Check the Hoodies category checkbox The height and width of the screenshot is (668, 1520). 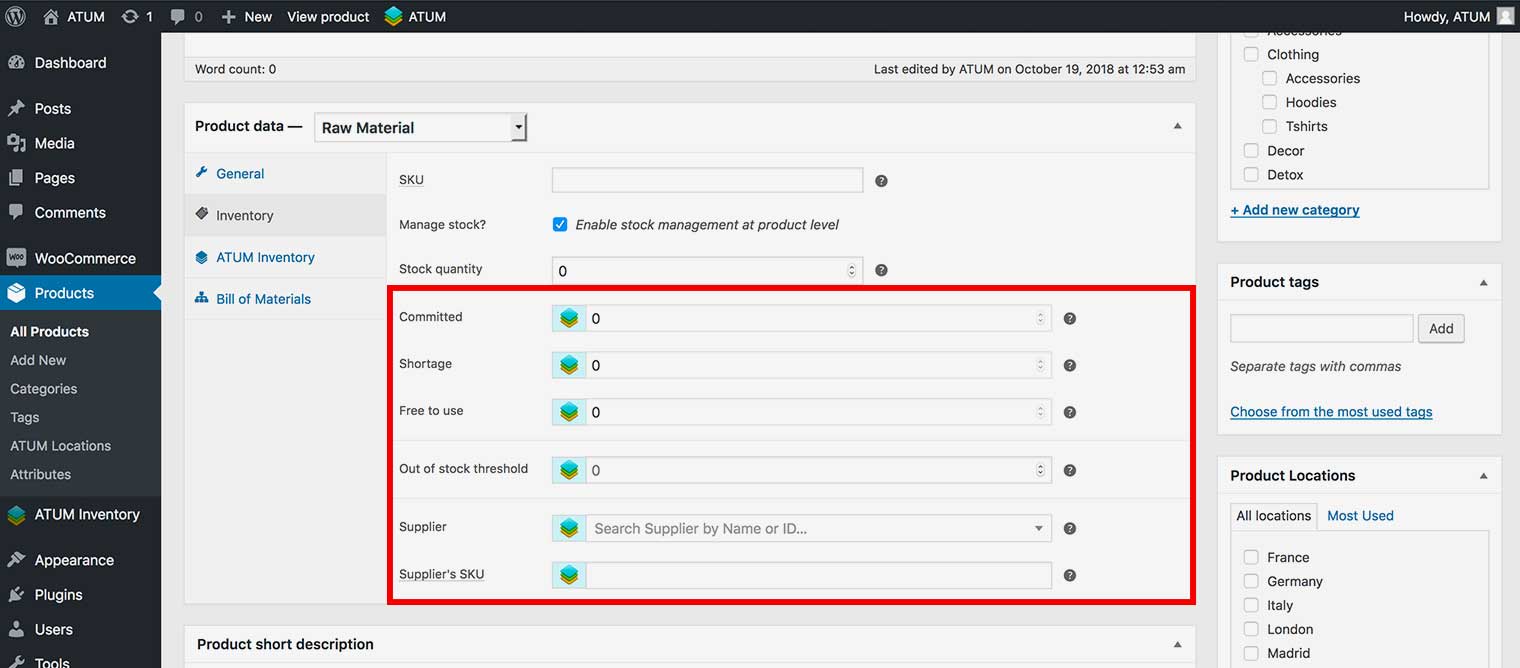pyautogui.click(x=1269, y=102)
